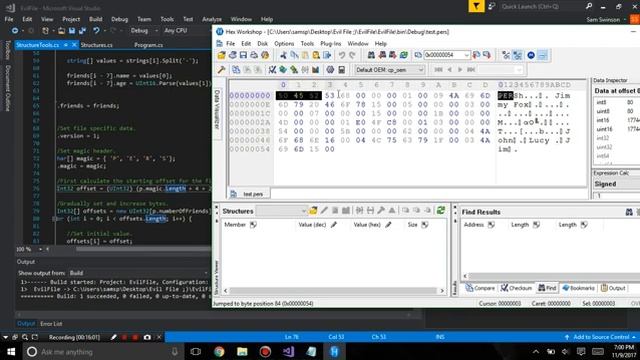Select the test.pers document tab
This screenshot has height=360, width=640.
pos(249,194)
